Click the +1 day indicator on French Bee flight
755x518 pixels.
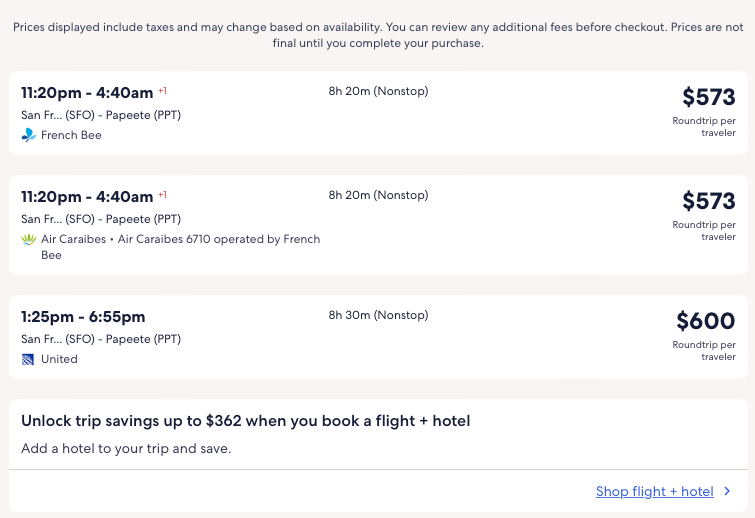pyautogui.click(x=162, y=90)
